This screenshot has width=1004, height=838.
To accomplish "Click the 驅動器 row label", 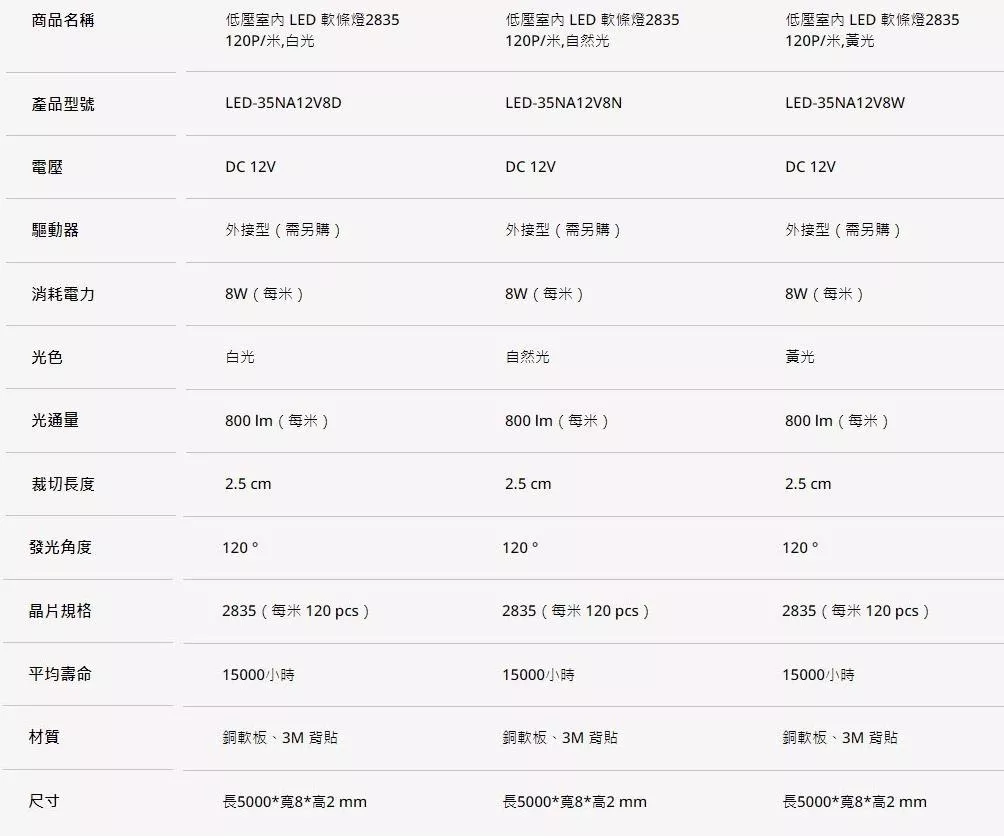I will point(55,230).
